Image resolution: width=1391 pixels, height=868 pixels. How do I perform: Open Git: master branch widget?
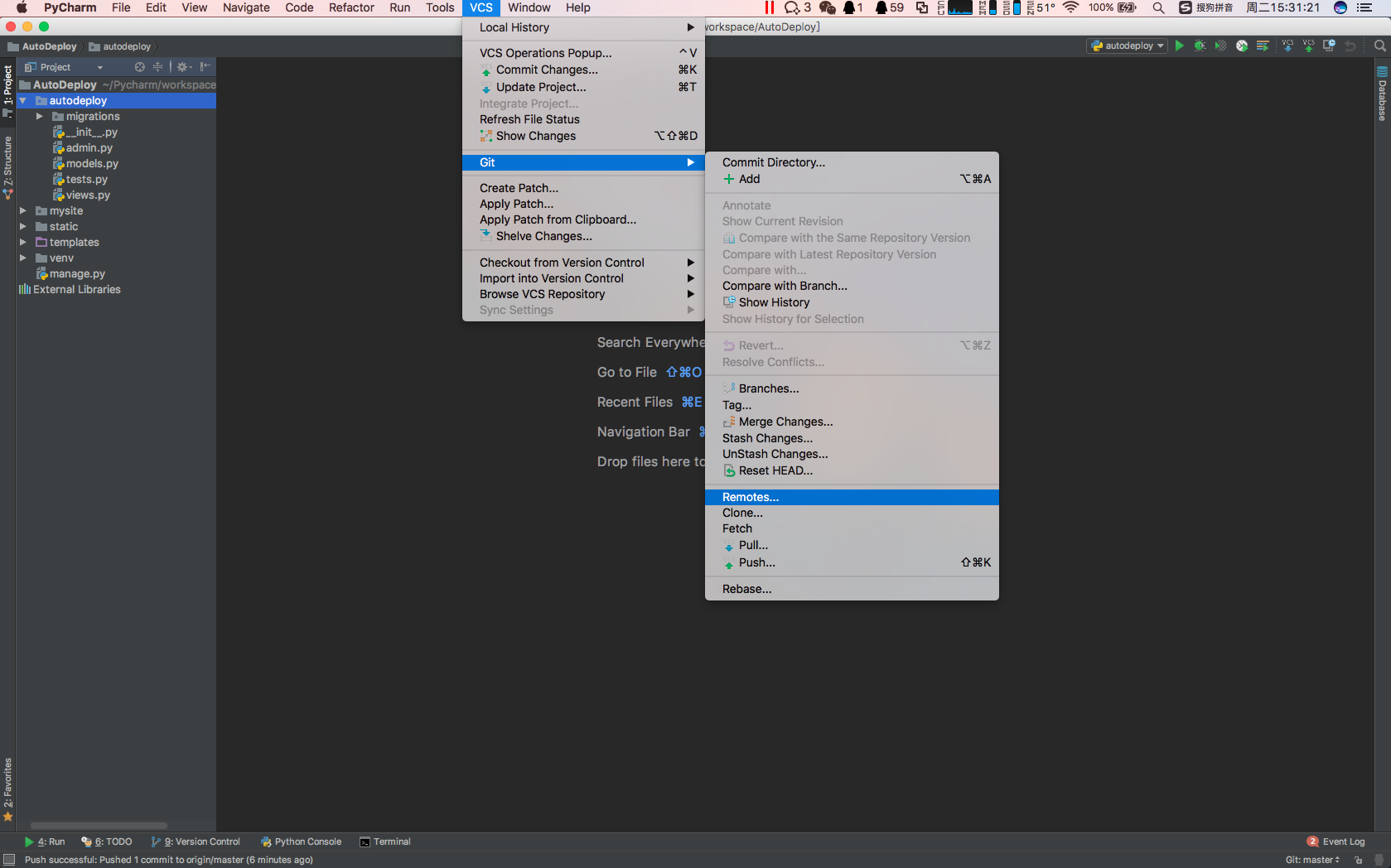[1312, 860]
